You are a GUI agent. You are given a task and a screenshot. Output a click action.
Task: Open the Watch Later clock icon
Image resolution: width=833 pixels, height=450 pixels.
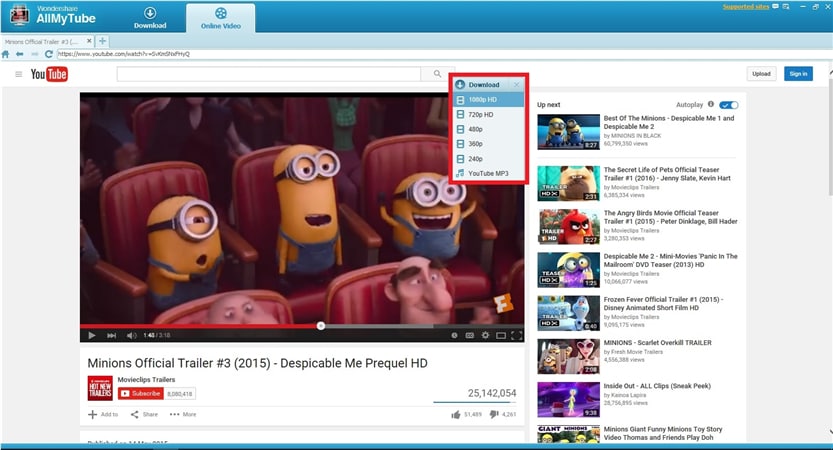pos(454,335)
